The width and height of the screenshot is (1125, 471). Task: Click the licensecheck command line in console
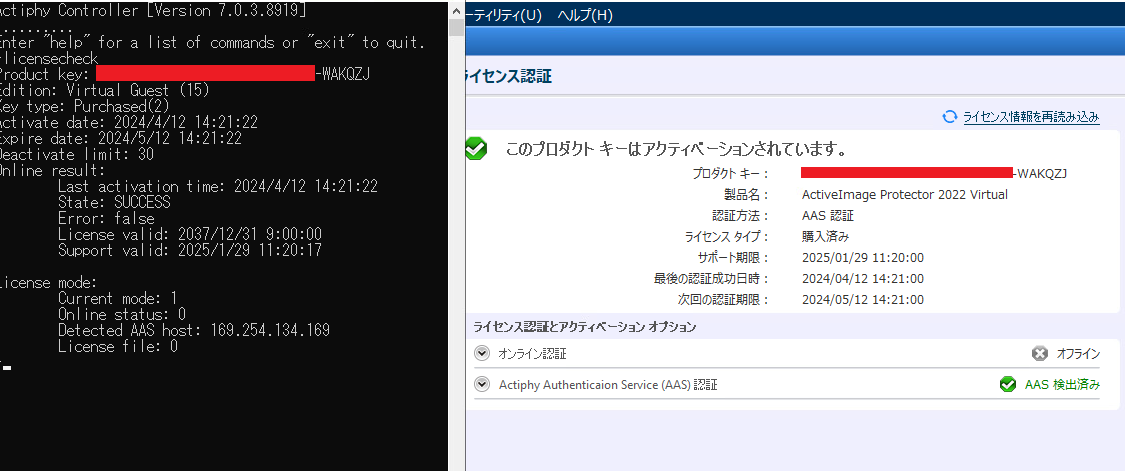(49, 59)
